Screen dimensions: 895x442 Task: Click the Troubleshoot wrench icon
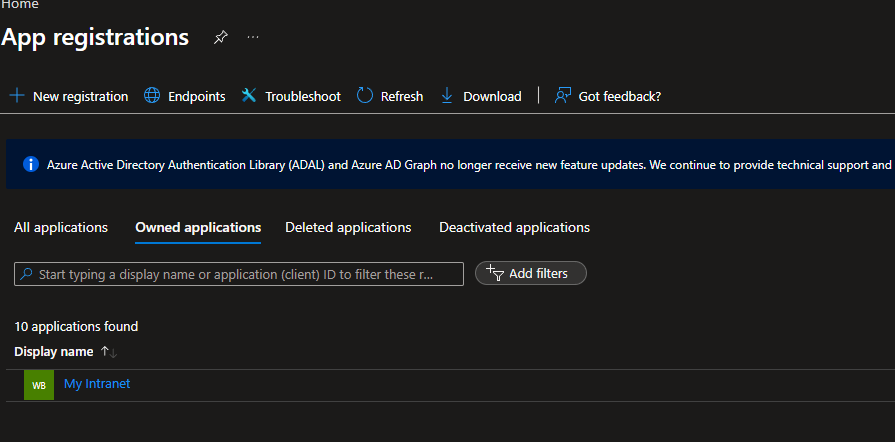(249, 95)
